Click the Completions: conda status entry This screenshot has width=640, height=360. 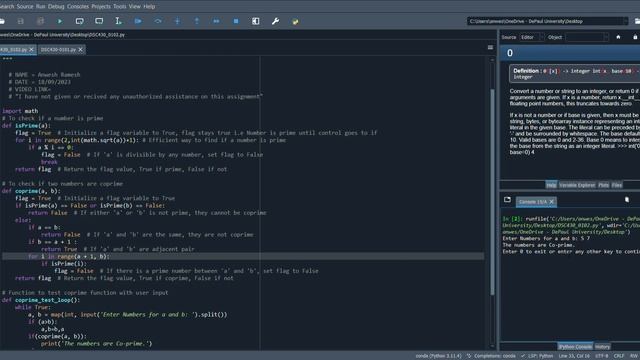pos(491,356)
